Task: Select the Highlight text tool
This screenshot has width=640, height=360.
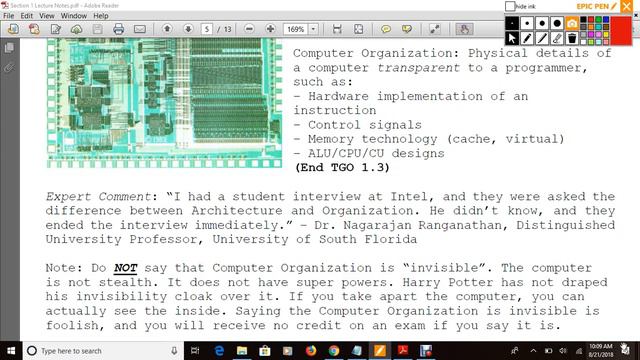Action: (407, 29)
